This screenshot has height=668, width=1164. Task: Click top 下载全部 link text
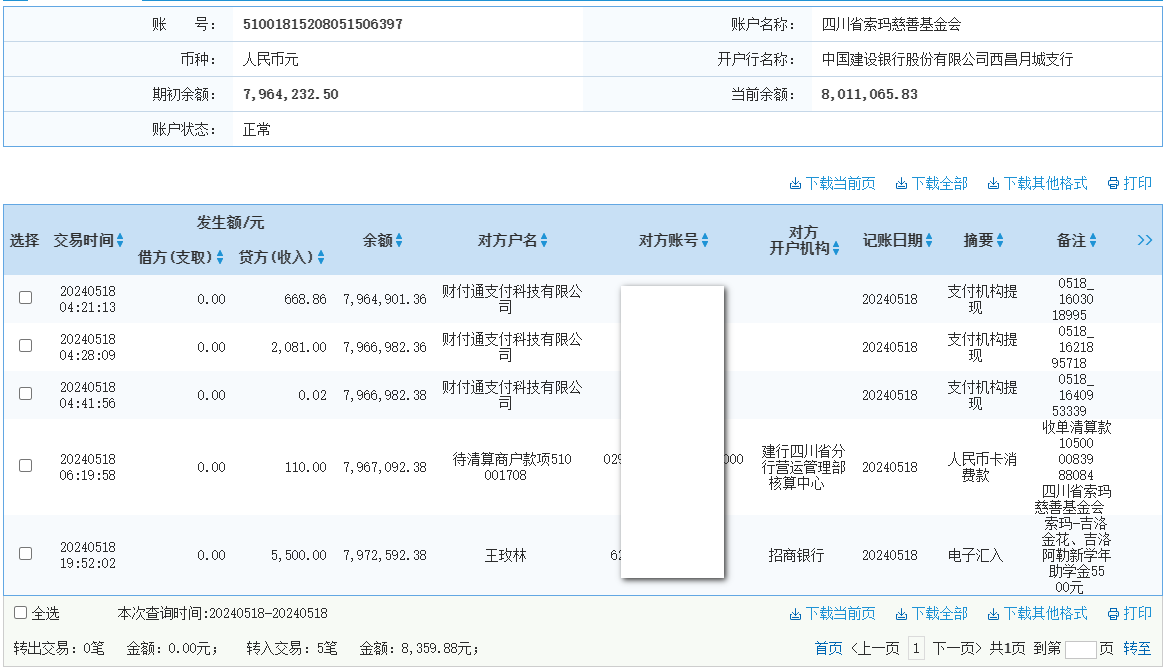pos(940,183)
